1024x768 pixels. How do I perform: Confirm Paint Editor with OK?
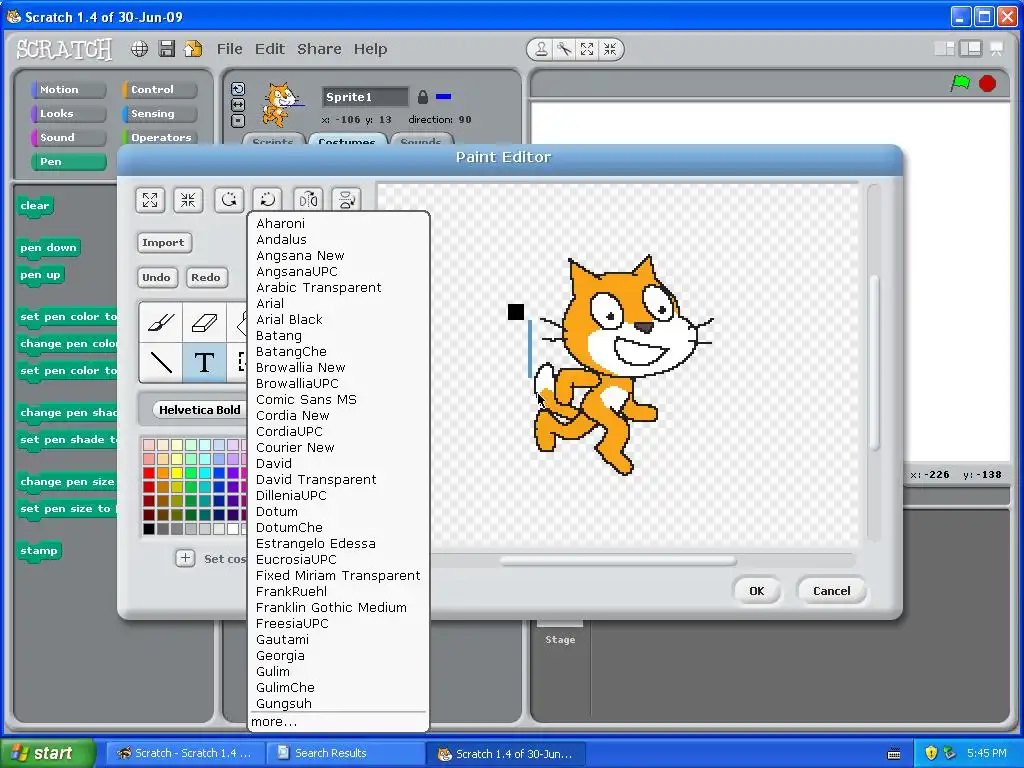coord(756,591)
